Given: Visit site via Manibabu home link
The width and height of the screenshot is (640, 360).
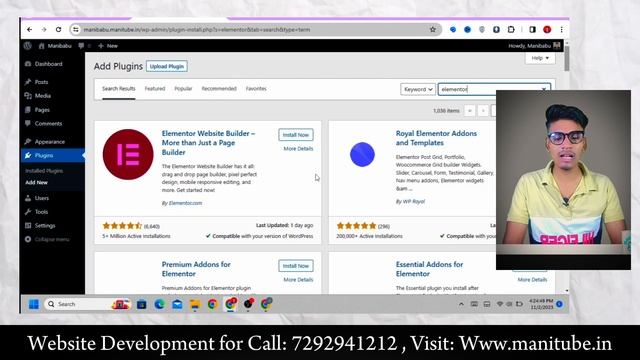Looking at the screenshot, I should click(55, 46).
